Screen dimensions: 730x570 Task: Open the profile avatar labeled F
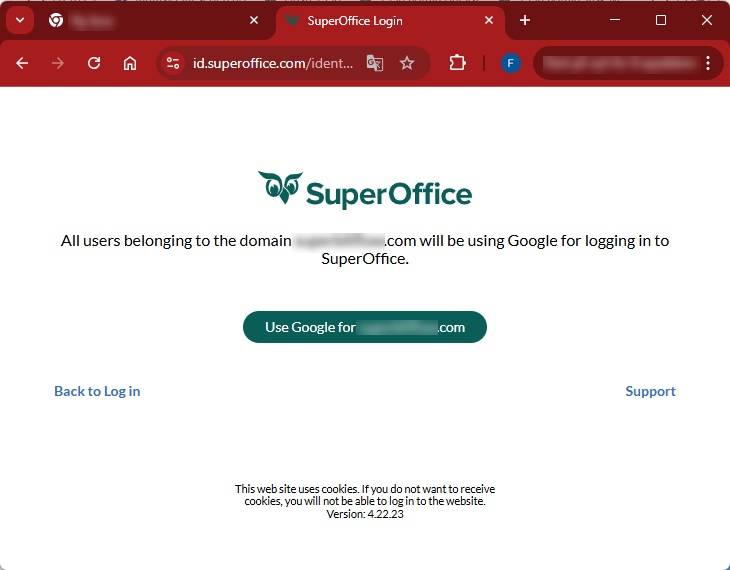point(511,63)
